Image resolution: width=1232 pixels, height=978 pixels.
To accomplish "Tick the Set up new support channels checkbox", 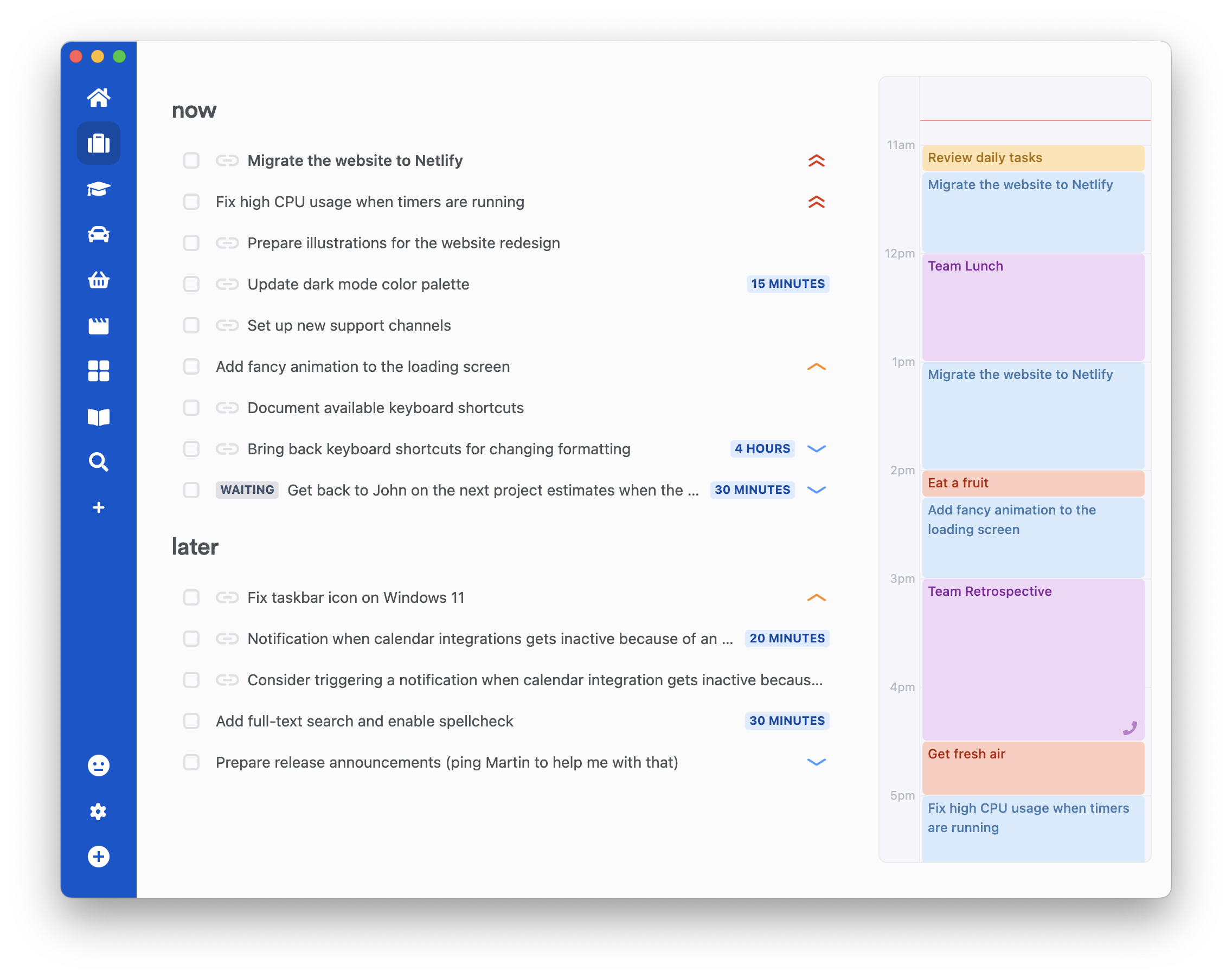I will tap(191, 326).
